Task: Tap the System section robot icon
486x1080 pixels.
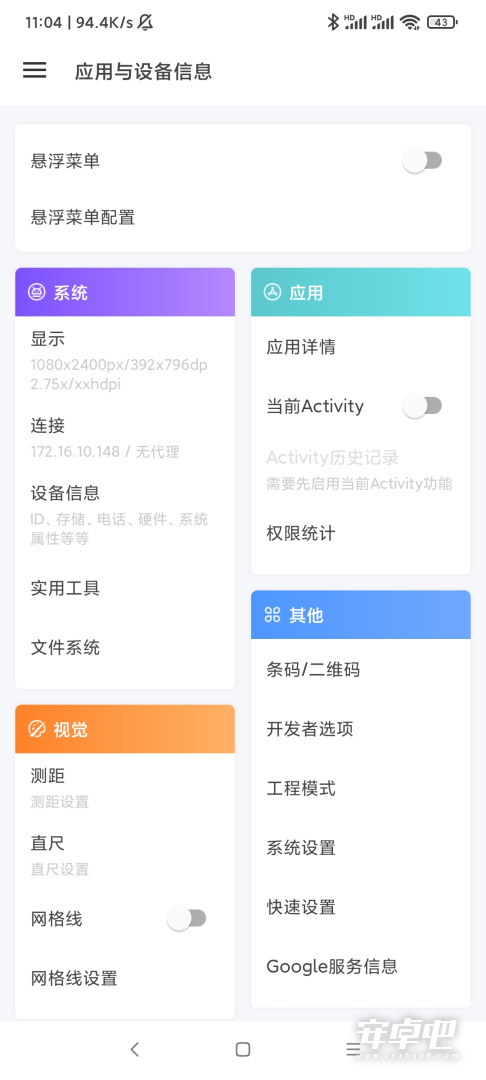Action: click(36, 292)
